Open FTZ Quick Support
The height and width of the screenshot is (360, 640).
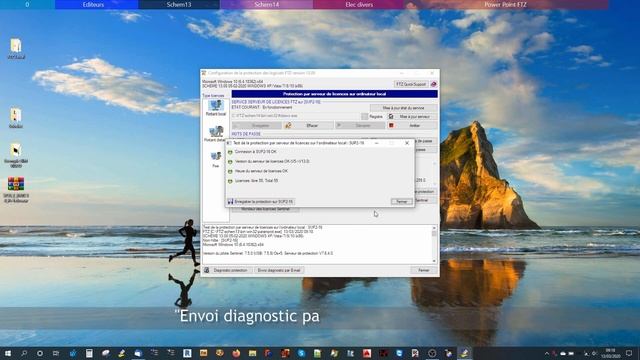pyautogui.click(x=411, y=84)
